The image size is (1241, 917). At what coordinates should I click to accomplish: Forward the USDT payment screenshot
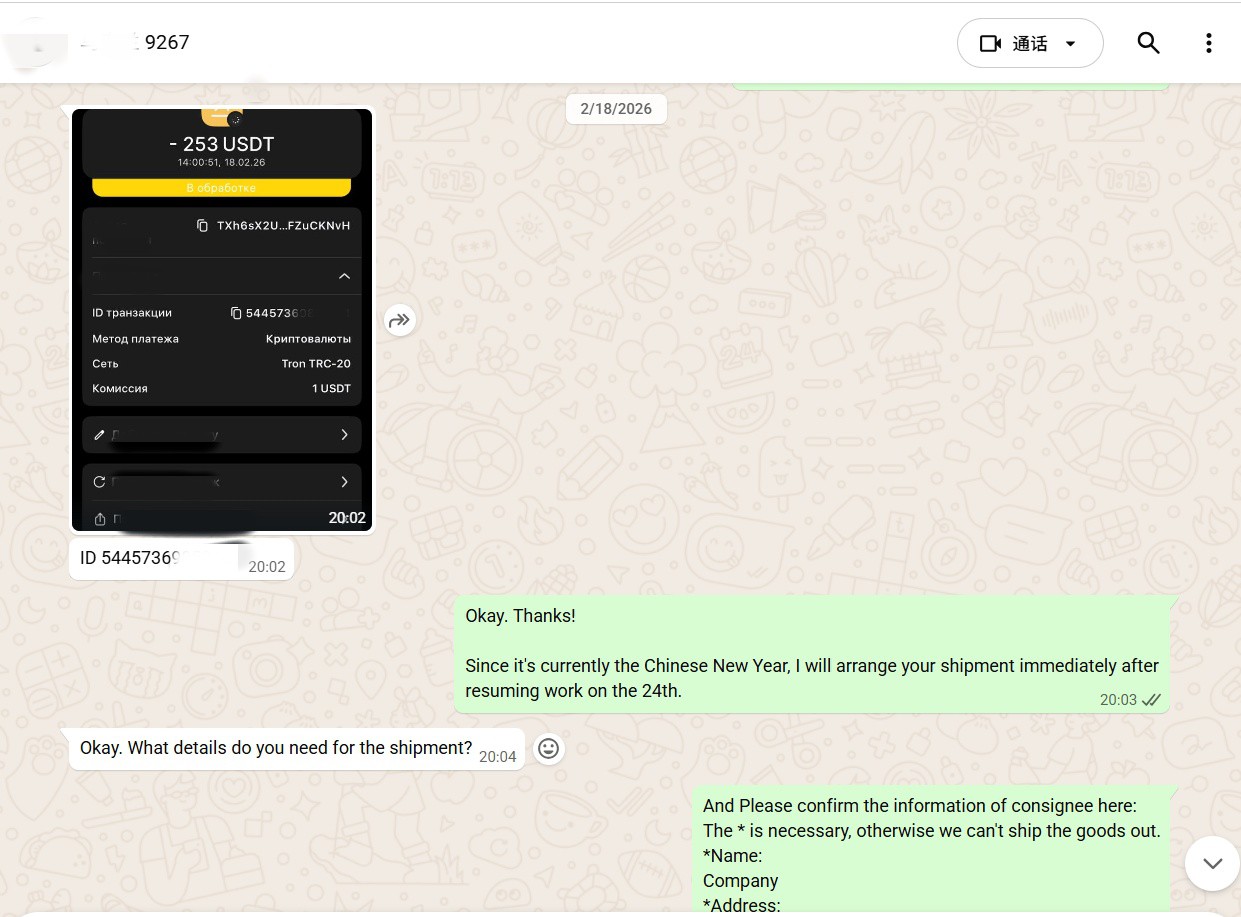(x=399, y=320)
